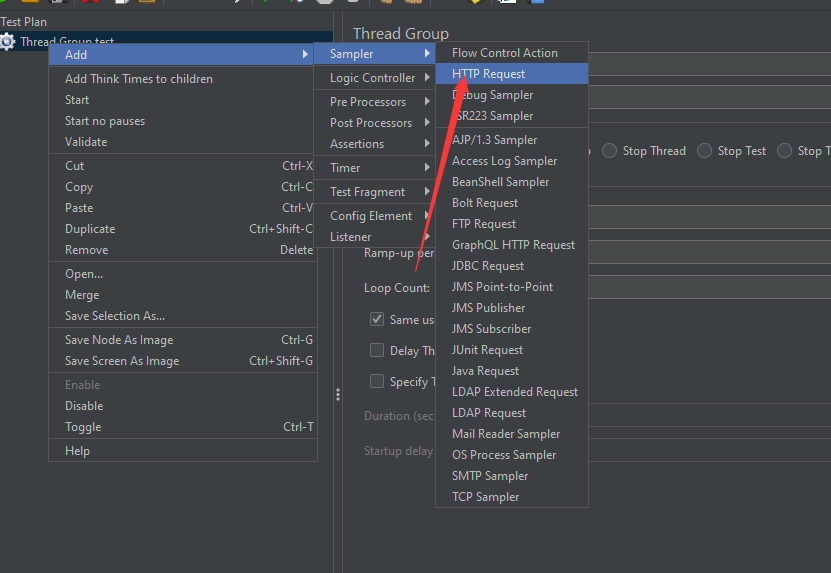Enable the Delay Thread creation checkbox
The height and width of the screenshot is (573, 831).
[x=377, y=350]
